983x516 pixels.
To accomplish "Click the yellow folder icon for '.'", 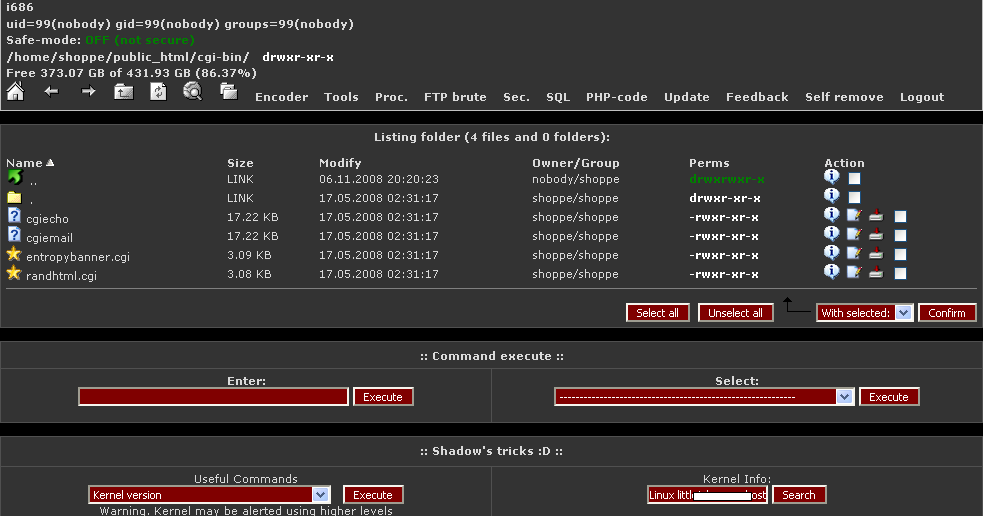I will click(x=14, y=197).
